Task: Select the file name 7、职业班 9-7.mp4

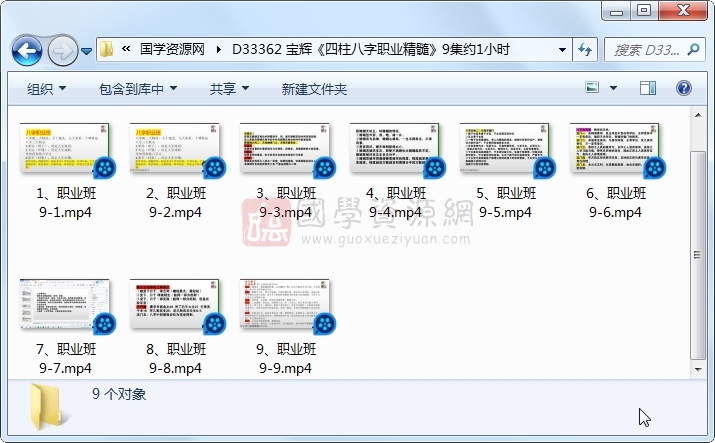Action: point(65,359)
